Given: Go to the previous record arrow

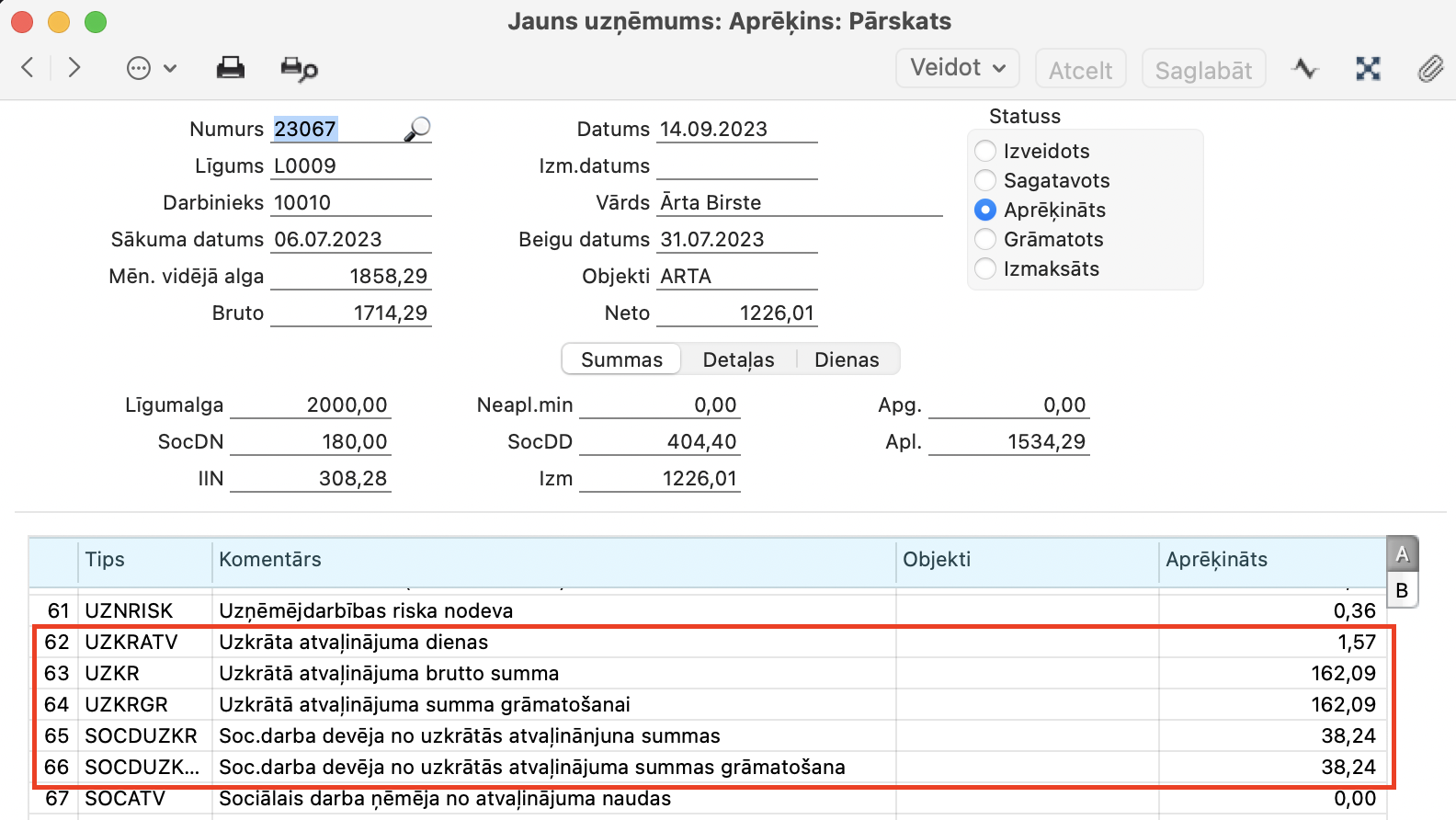Looking at the screenshot, I should pos(28,68).
